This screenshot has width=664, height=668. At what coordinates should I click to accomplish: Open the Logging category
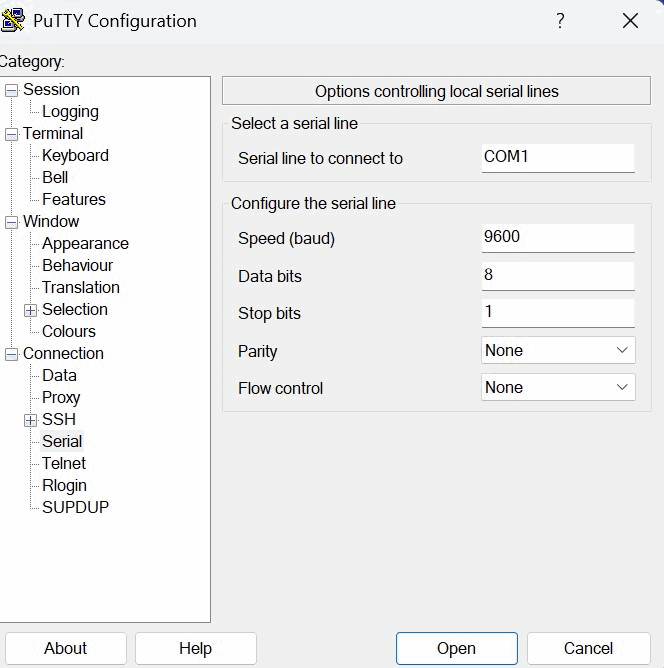70,112
